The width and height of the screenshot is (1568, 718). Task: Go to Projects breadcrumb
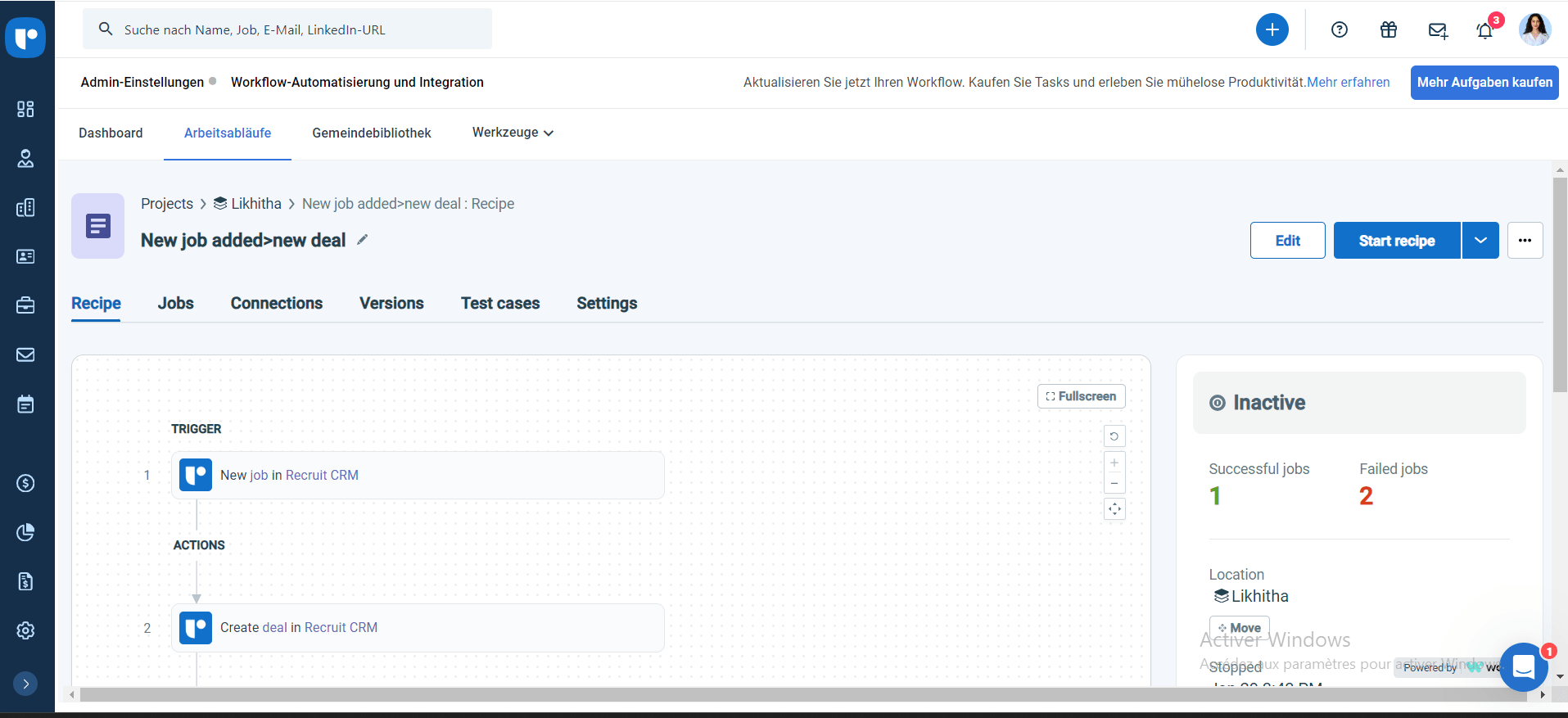coord(167,204)
